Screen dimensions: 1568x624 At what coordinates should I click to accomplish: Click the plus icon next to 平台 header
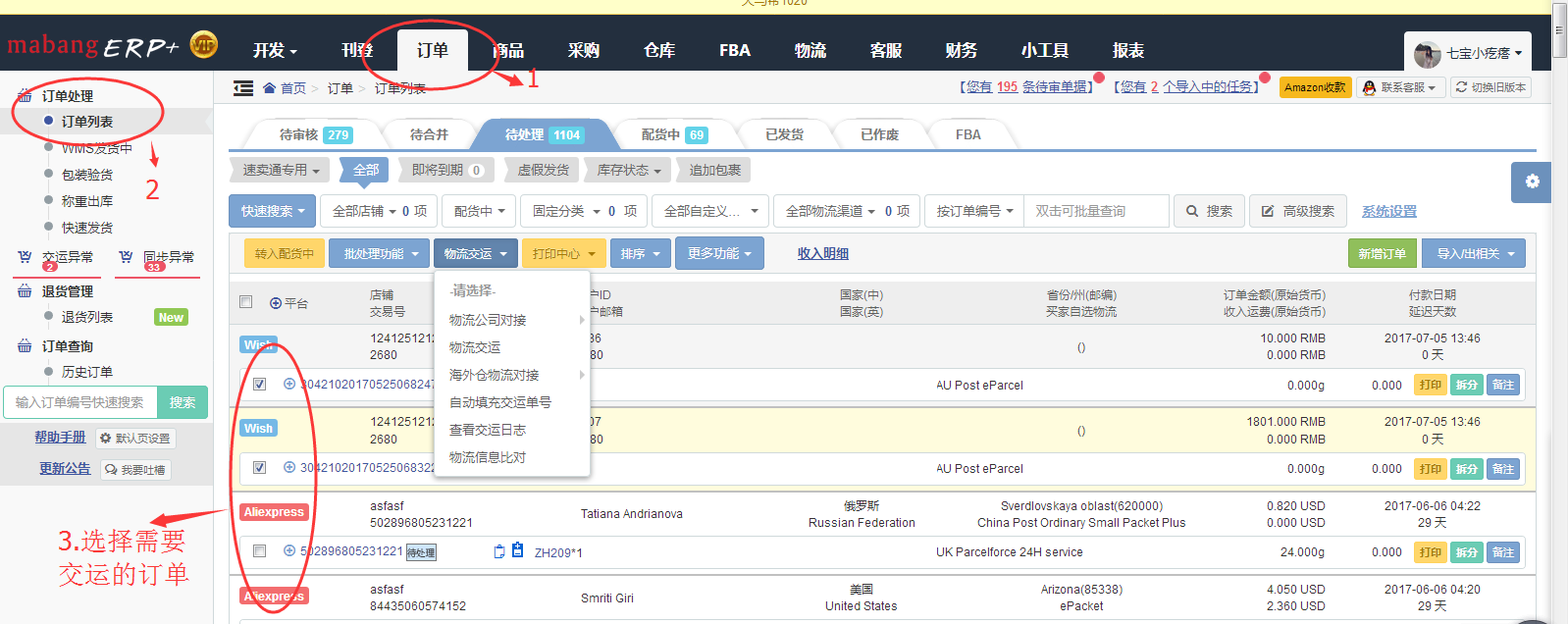(x=276, y=303)
